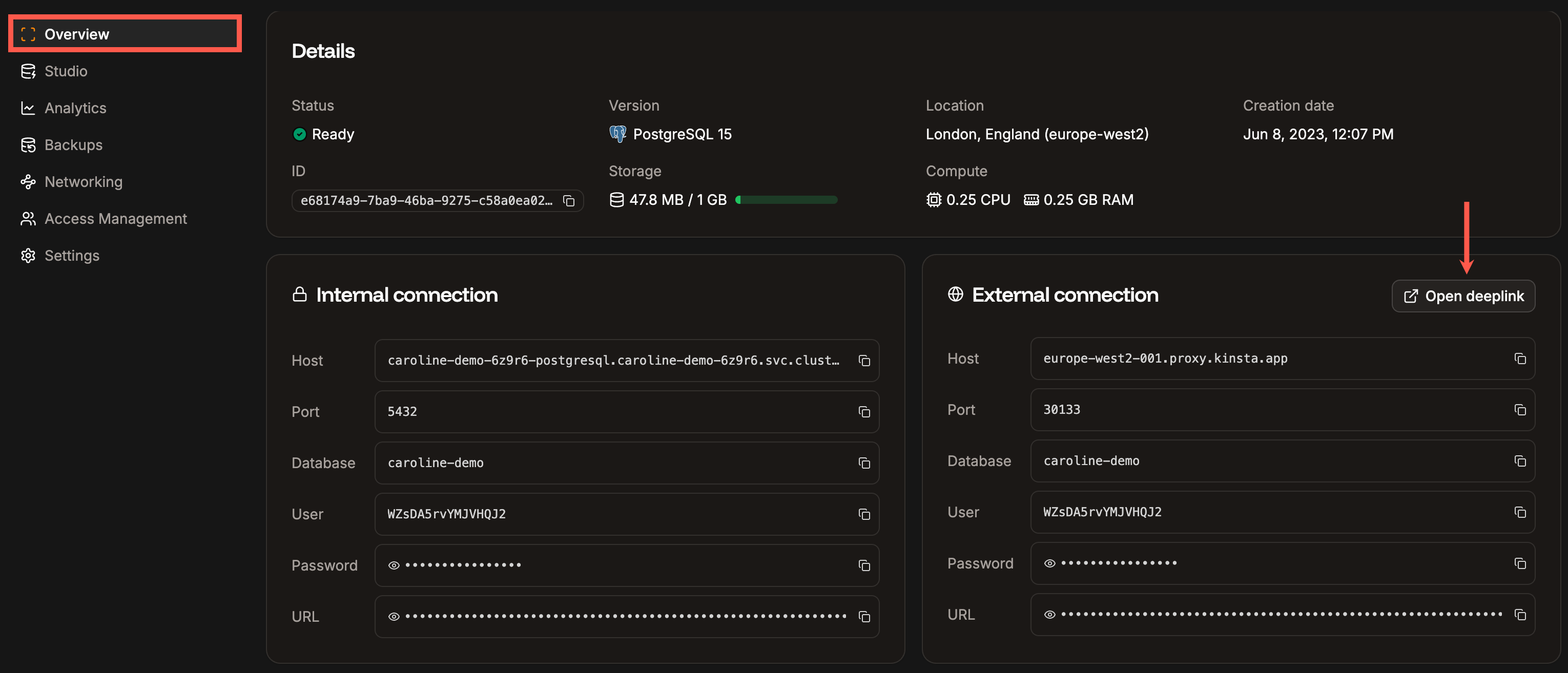The height and width of the screenshot is (673, 1568).
Task: Open Access Management
Action: tap(116, 219)
